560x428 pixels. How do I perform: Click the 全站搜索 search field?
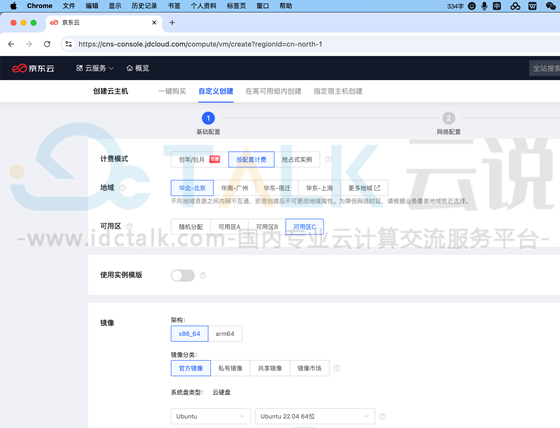tap(545, 68)
